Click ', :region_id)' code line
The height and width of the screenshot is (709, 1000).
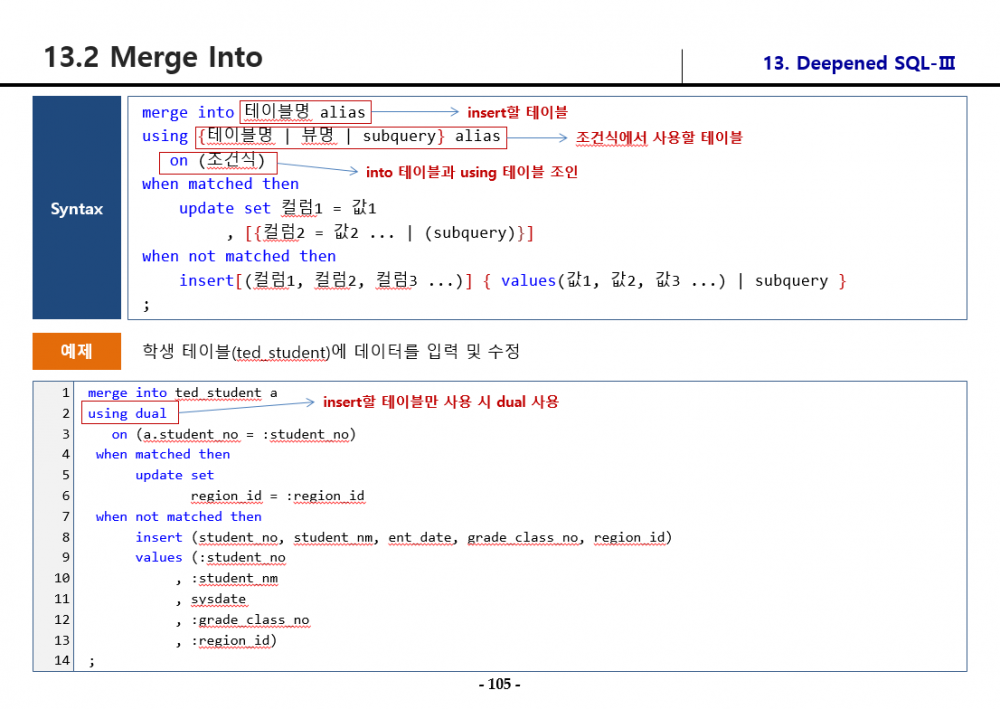point(226,641)
